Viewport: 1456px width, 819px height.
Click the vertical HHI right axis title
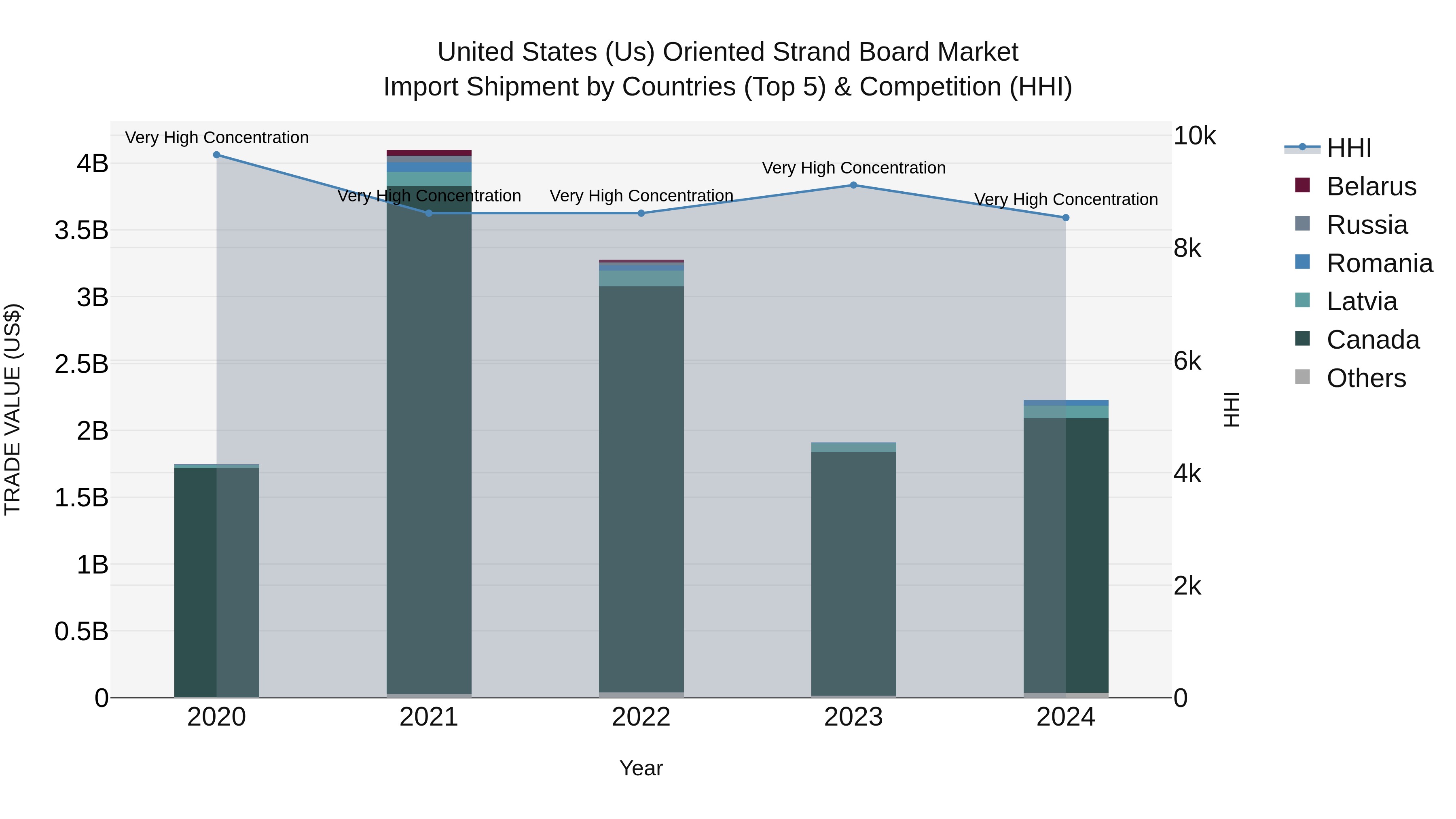click(x=1231, y=409)
